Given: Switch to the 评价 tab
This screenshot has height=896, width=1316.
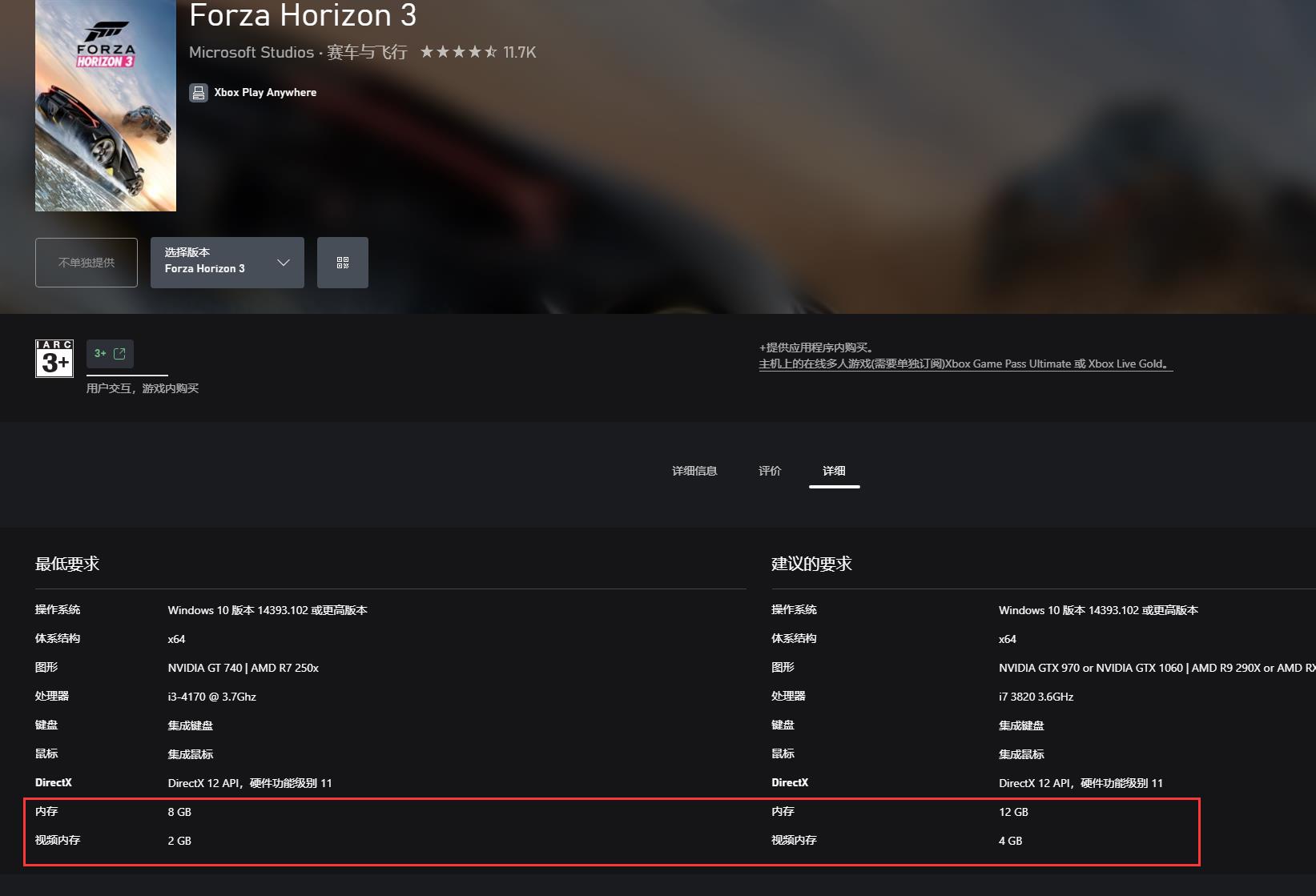Looking at the screenshot, I should [770, 471].
